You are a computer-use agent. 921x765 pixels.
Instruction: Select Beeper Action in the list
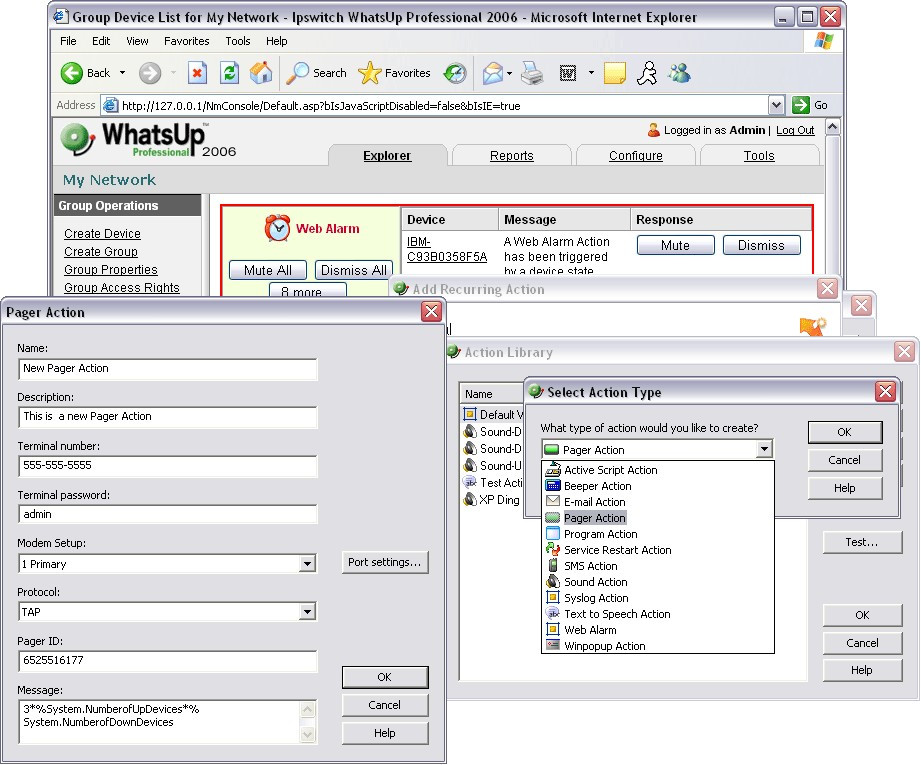[x=597, y=486]
